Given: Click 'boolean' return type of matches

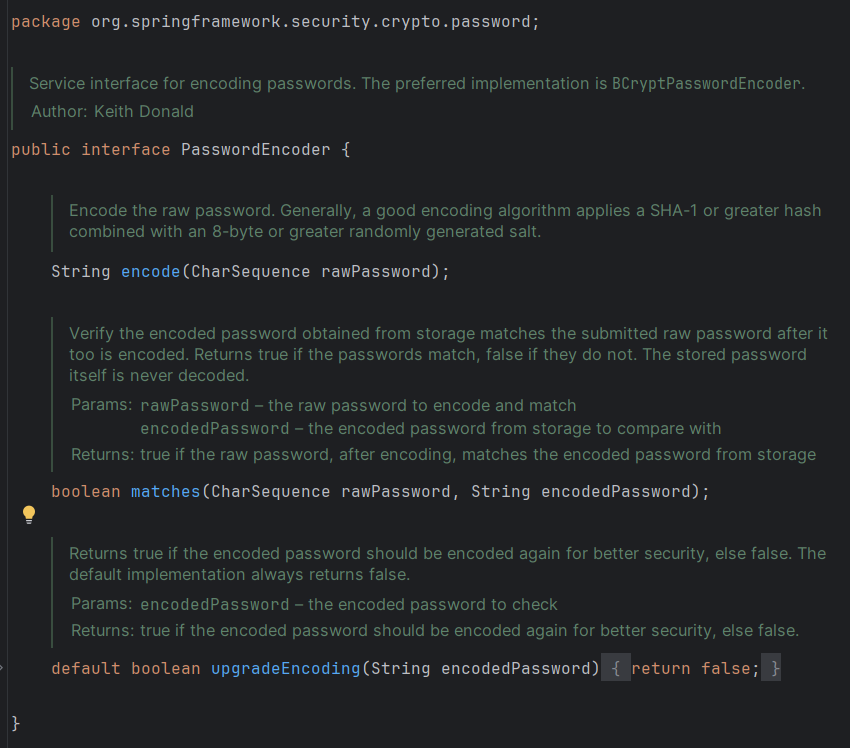Looking at the screenshot, I should [x=86, y=492].
